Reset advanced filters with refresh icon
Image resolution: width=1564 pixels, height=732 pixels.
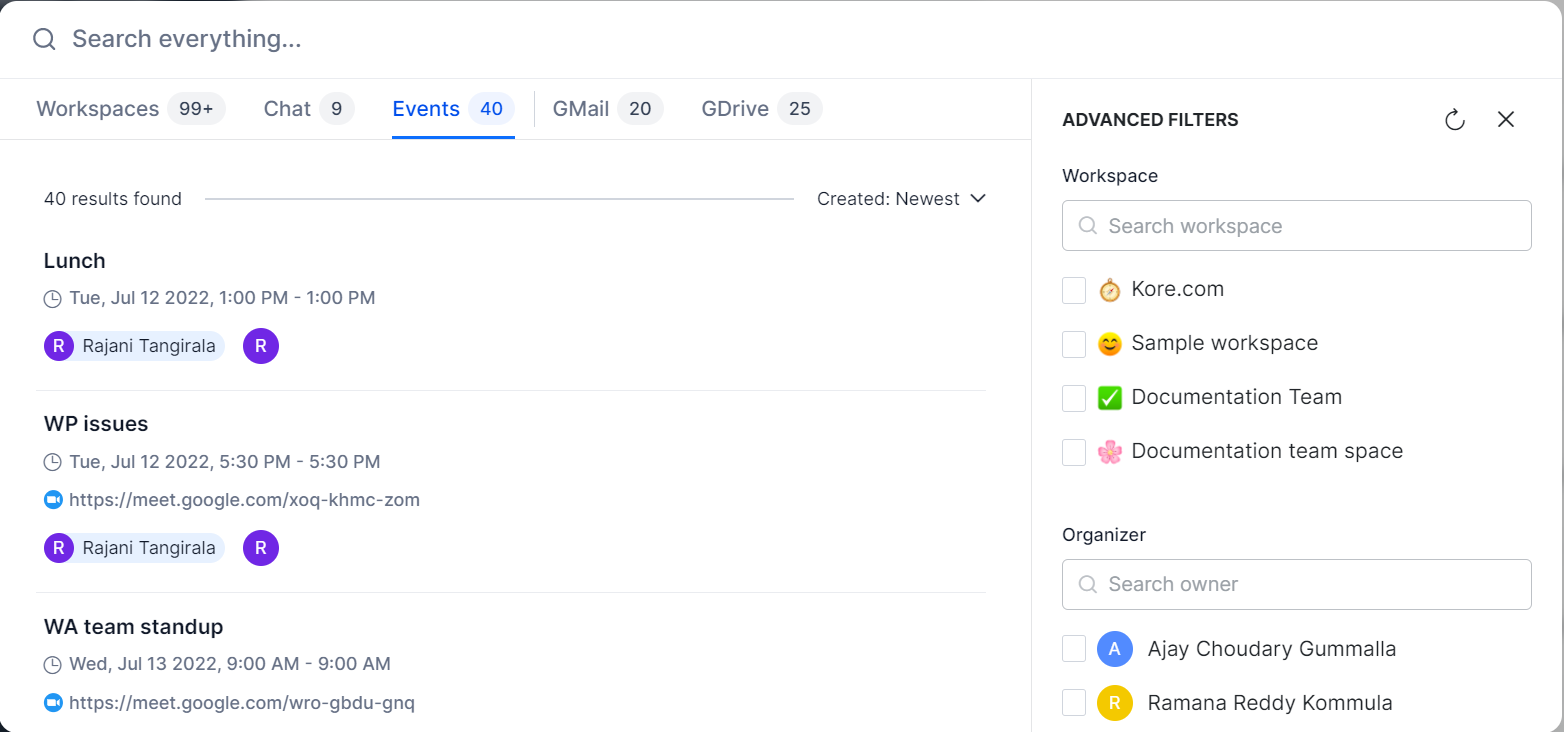(x=1455, y=120)
